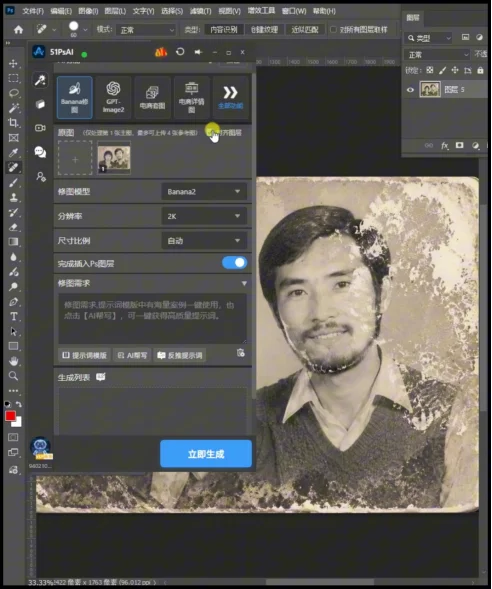Select the Crop tool
The width and height of the screenshot is (492, 589).
click(x=13, y=123)
